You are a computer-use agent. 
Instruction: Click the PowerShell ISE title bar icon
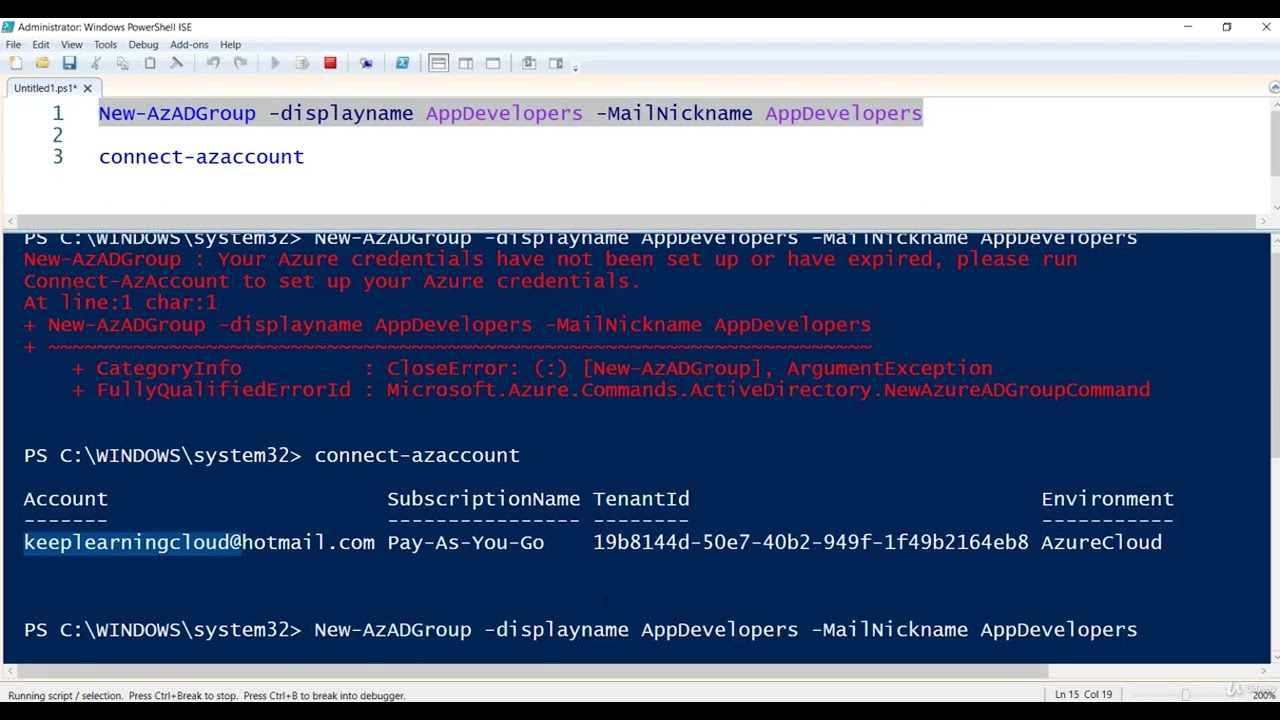8,27
